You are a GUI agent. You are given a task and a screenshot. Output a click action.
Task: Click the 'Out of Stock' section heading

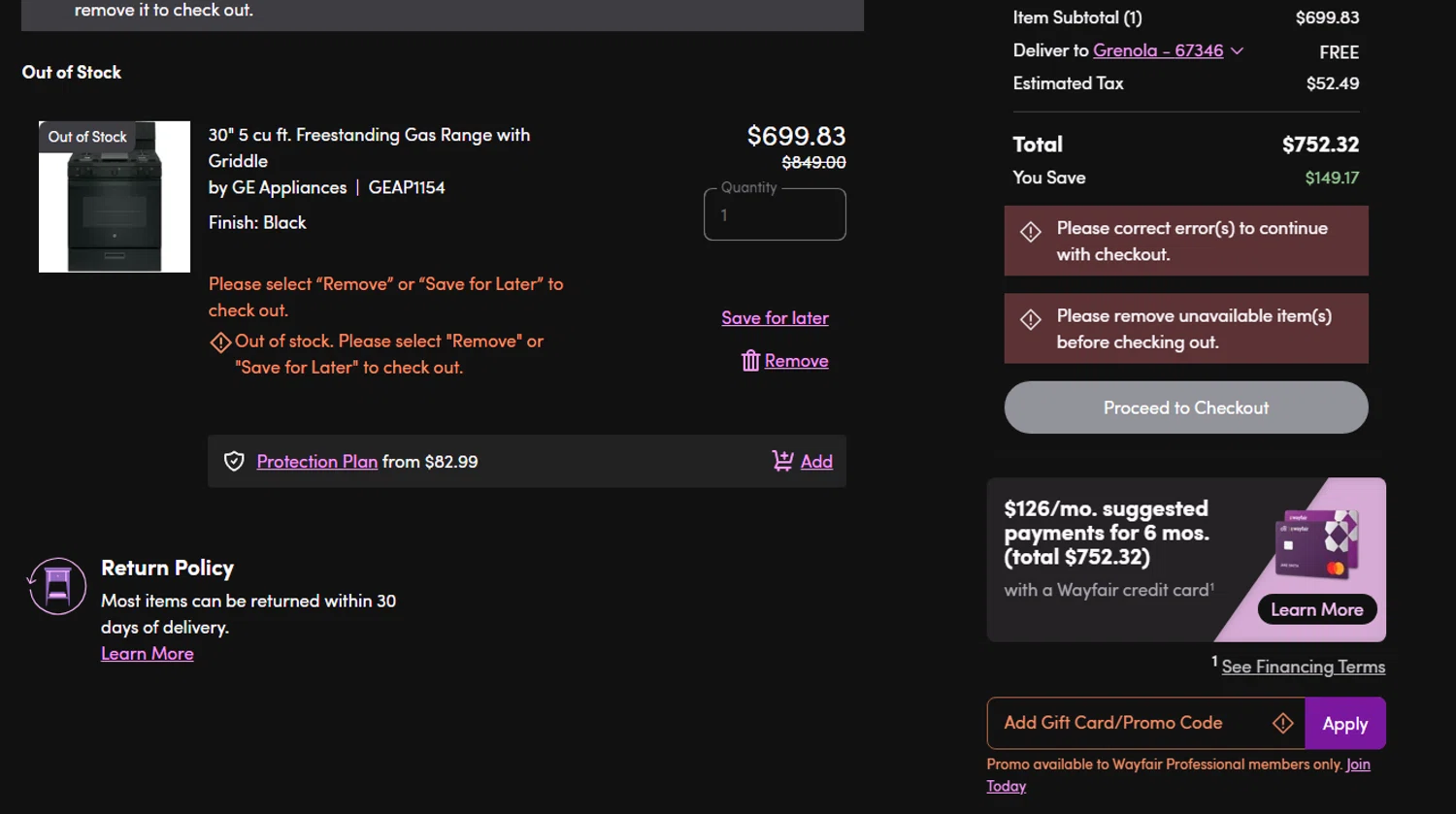72,72
